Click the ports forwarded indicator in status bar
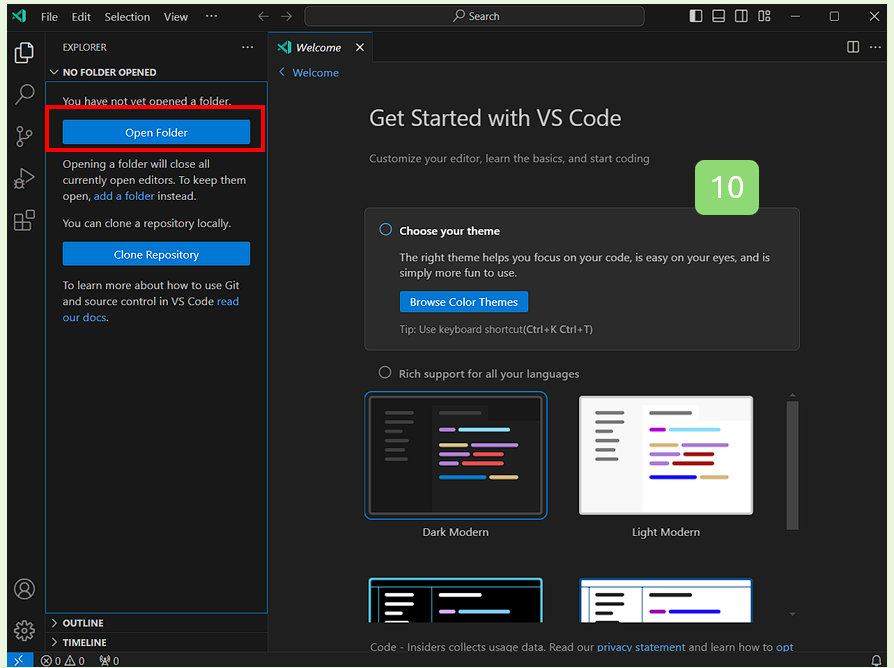This screenshot has height=668, width=894. 109,661
